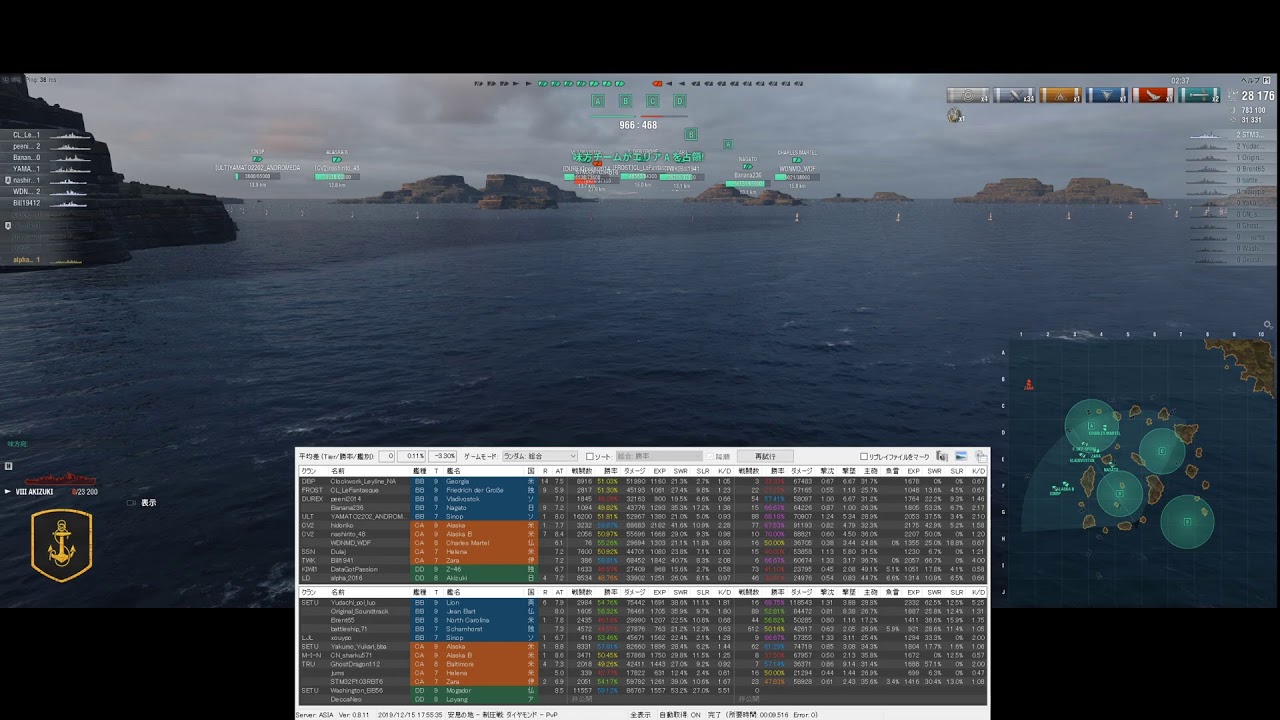
Task: Click capture point B indicator at top
Action: (x=626, y=101)
